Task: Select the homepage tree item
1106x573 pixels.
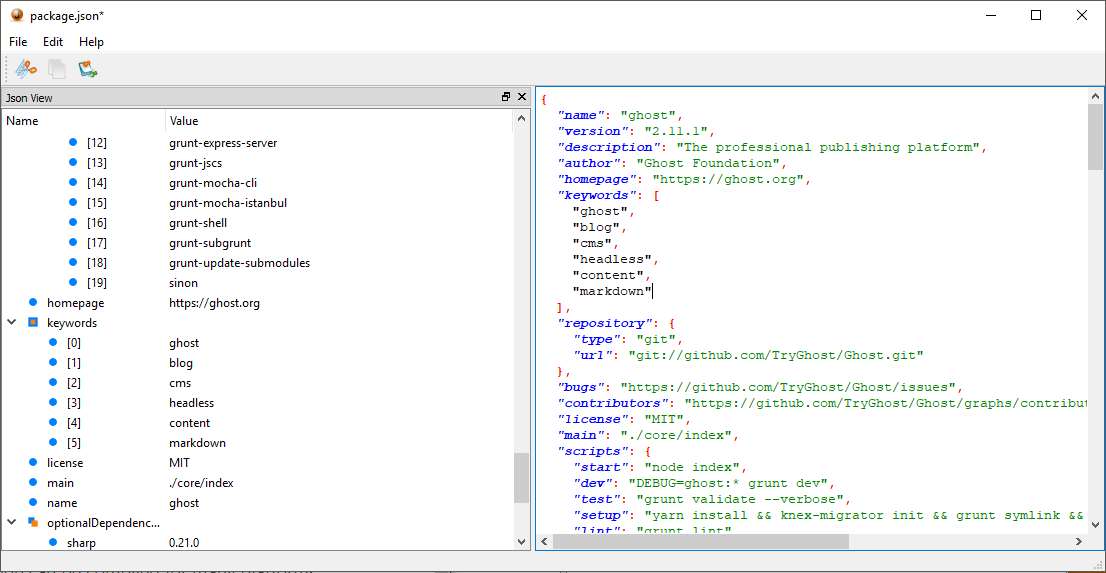Action: [x=75, y=303]
